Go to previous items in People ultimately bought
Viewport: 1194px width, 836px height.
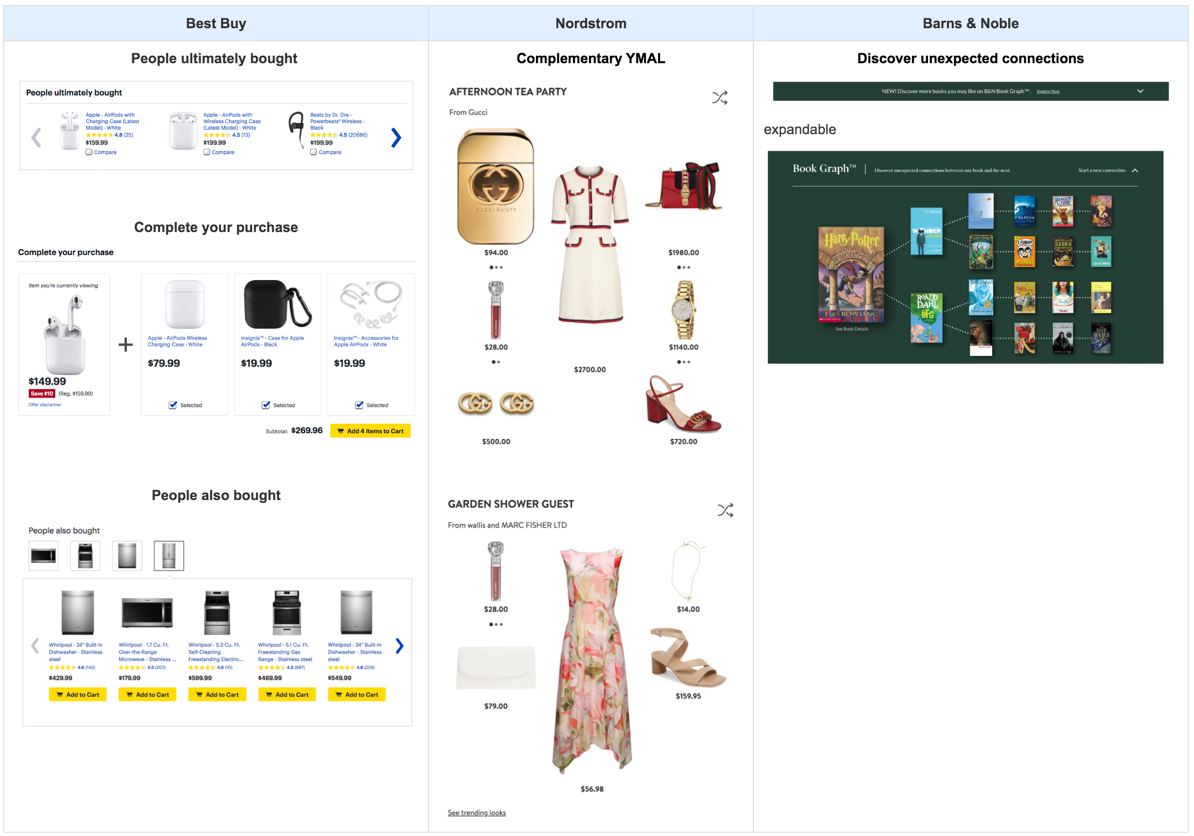36,138
